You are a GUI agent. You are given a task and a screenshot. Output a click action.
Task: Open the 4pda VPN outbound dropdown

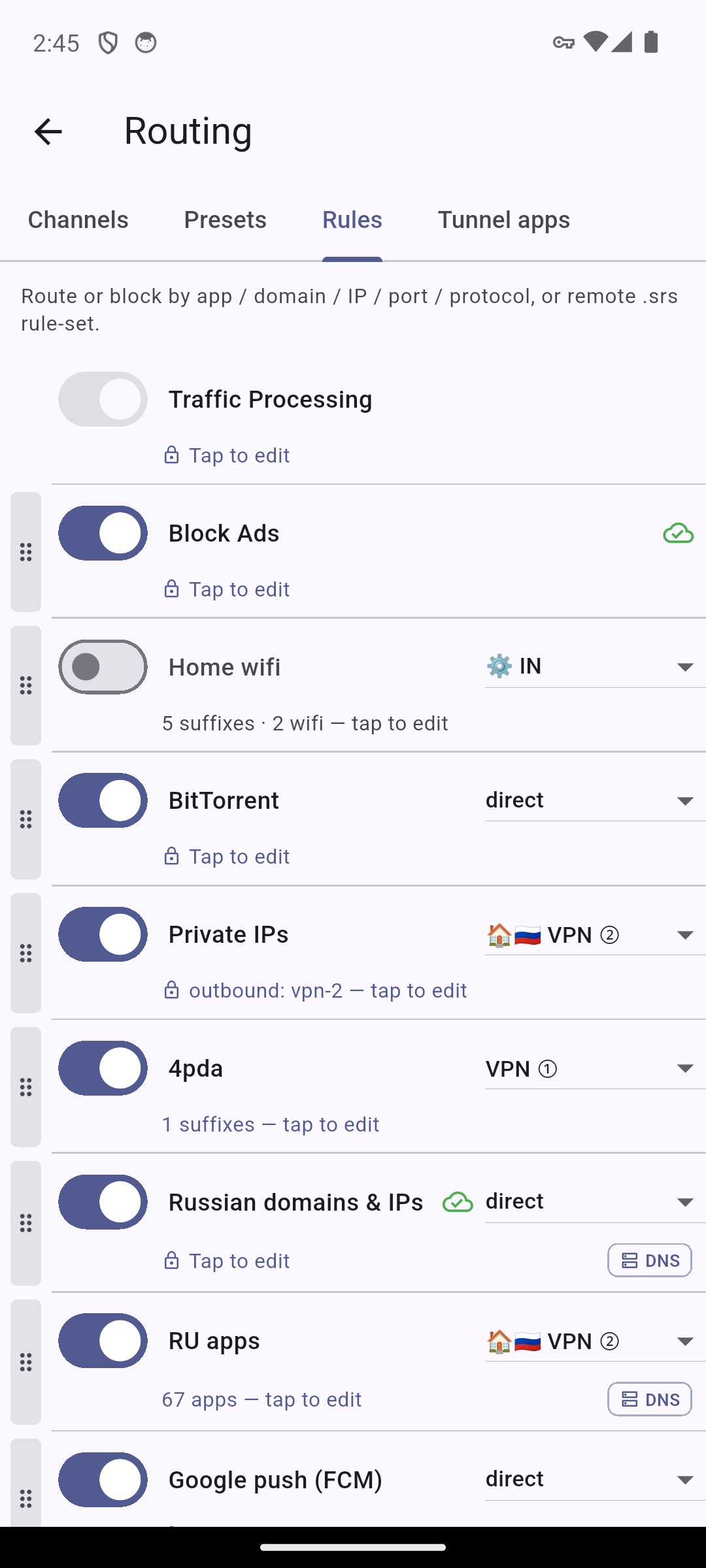596,1068
